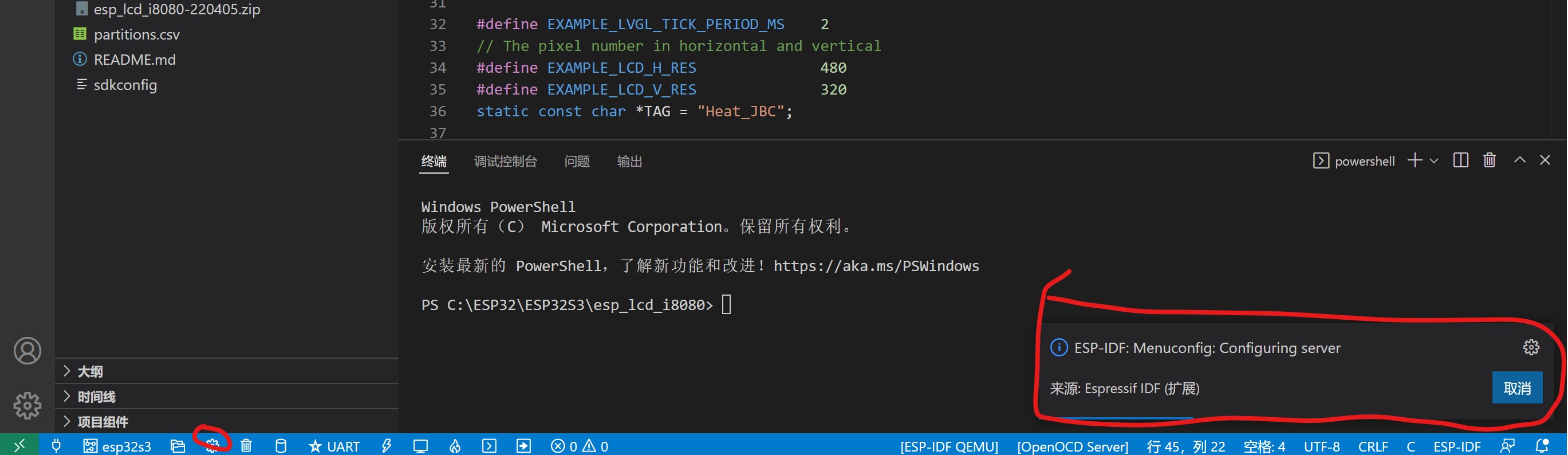Close the terminal panel
The image size is (1568, 455).
tap(1545, 159)
